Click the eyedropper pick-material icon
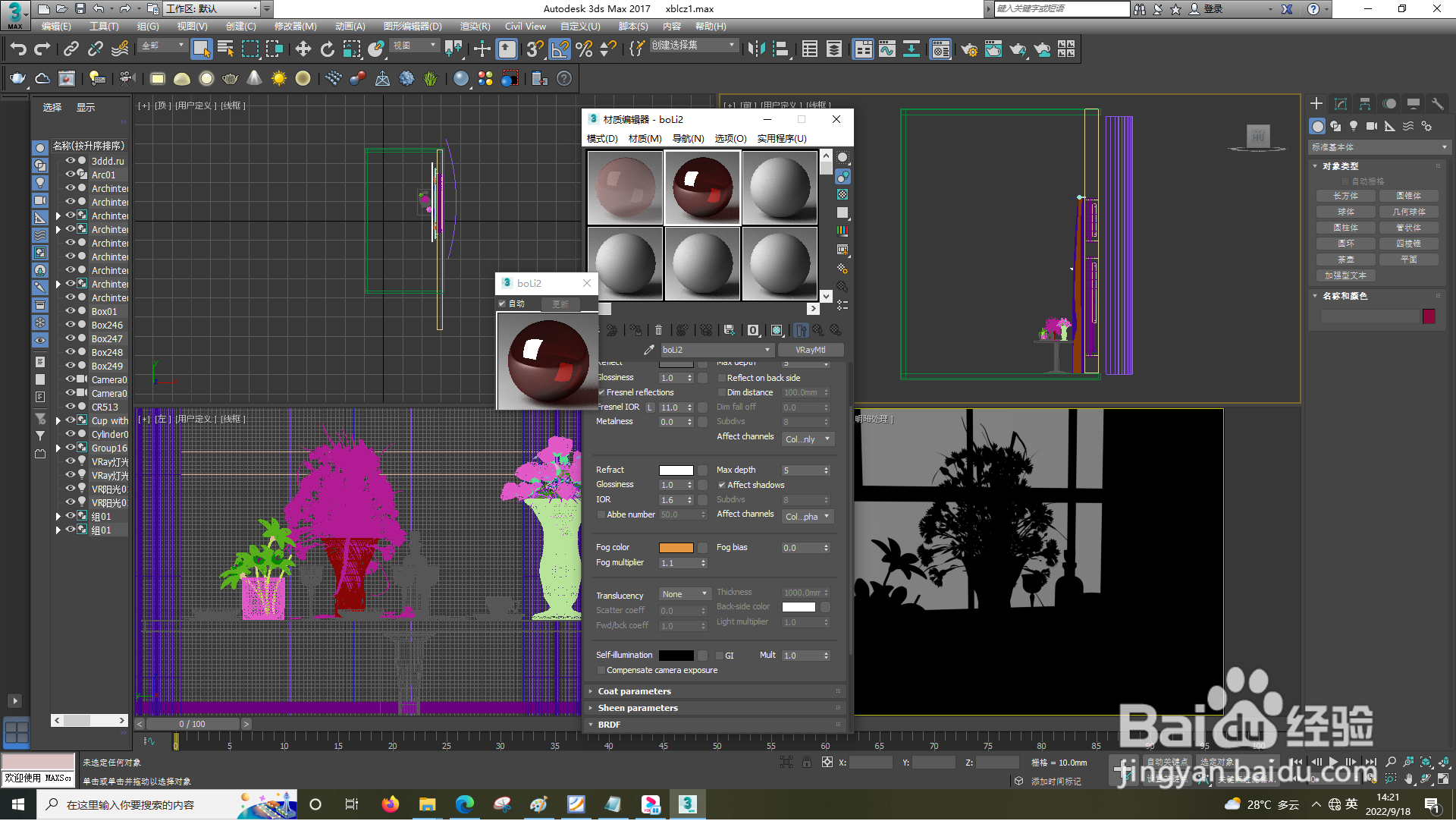 coord(648,351)
